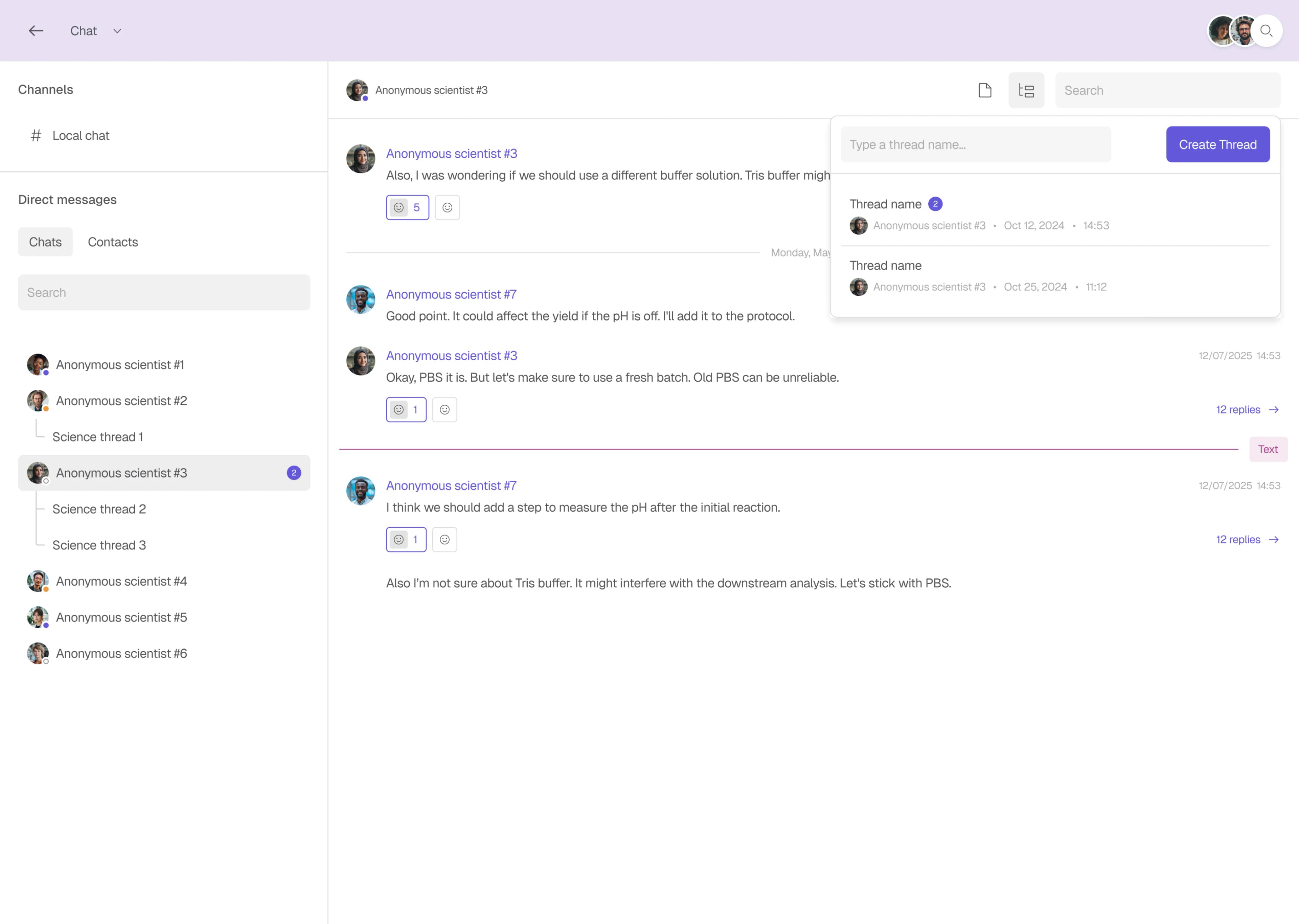Click Anonymous scientist #3 avatar in chat header
The height and width of the screenshot is (924, 1299).
pos(357,90)
